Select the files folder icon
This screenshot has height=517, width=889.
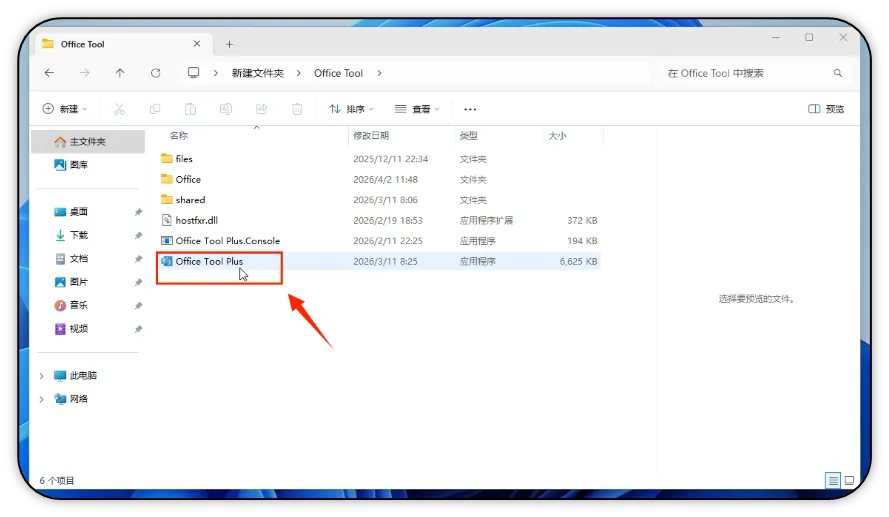167,158
